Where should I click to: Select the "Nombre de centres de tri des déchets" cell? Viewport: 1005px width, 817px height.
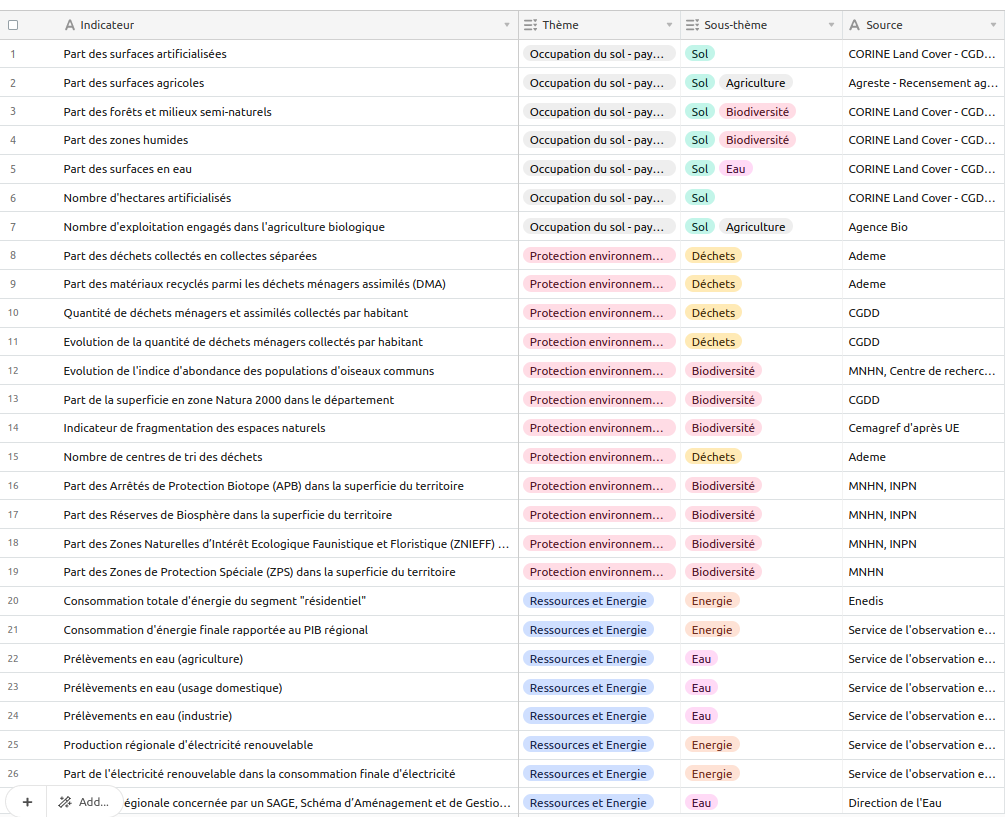pos(163,457)
